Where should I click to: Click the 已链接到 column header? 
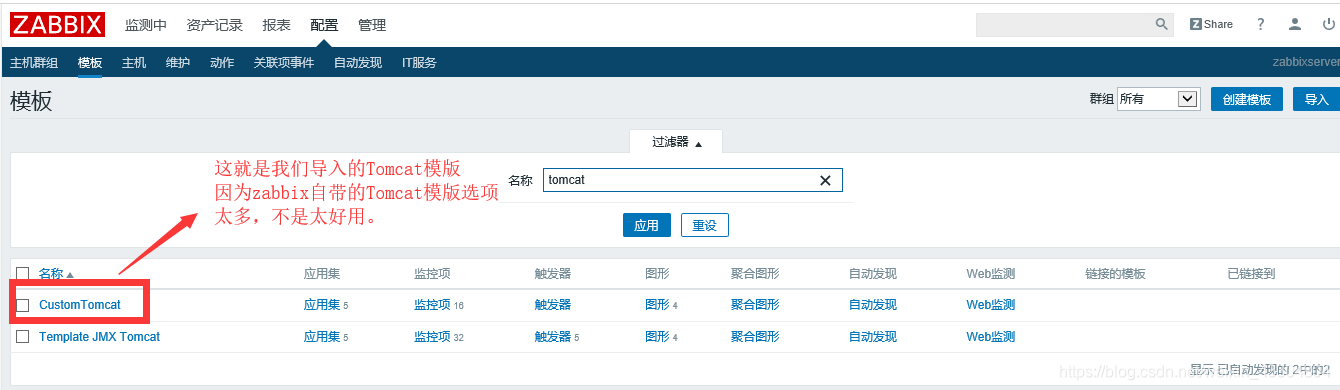1251,274
